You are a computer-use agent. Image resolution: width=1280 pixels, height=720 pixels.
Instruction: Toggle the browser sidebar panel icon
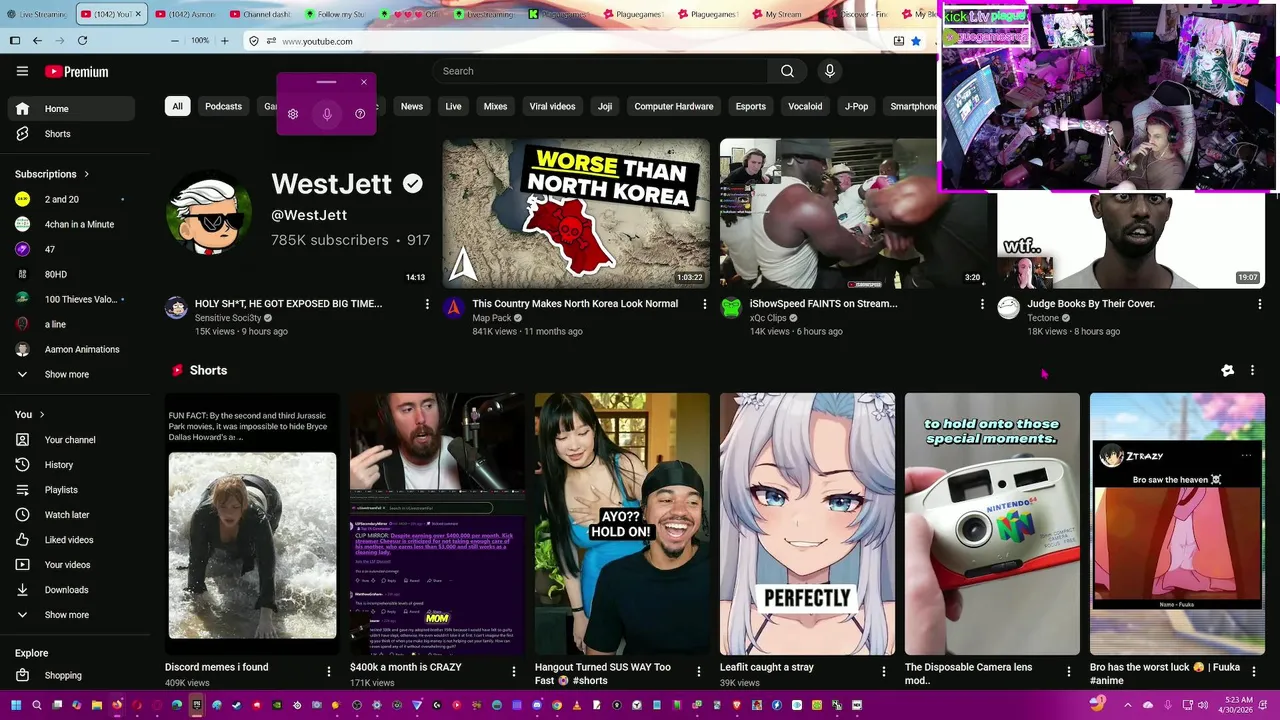coord(15,41)
